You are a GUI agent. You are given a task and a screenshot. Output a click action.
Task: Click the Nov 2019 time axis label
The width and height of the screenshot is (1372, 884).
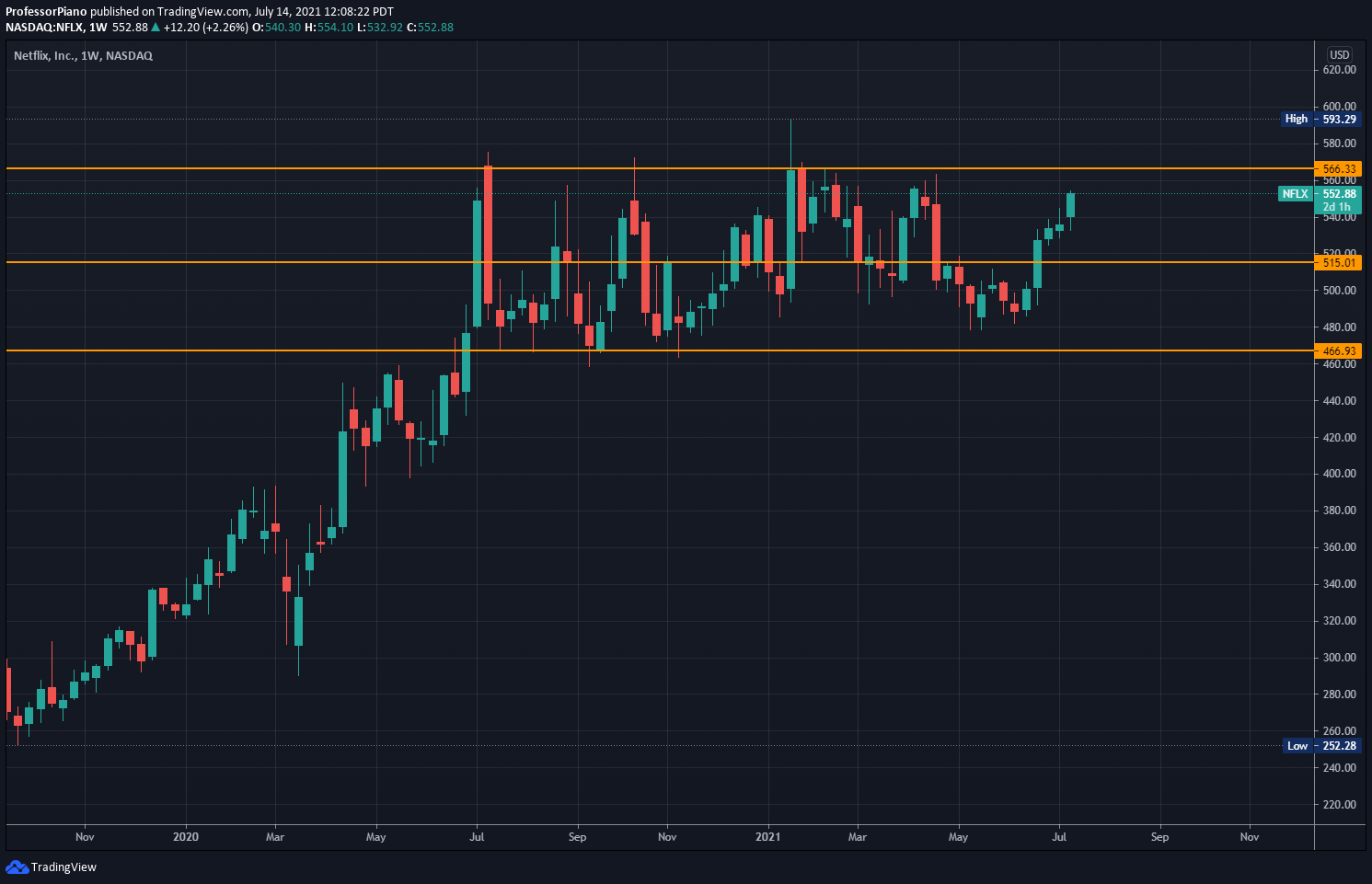(x=85, y=837)
